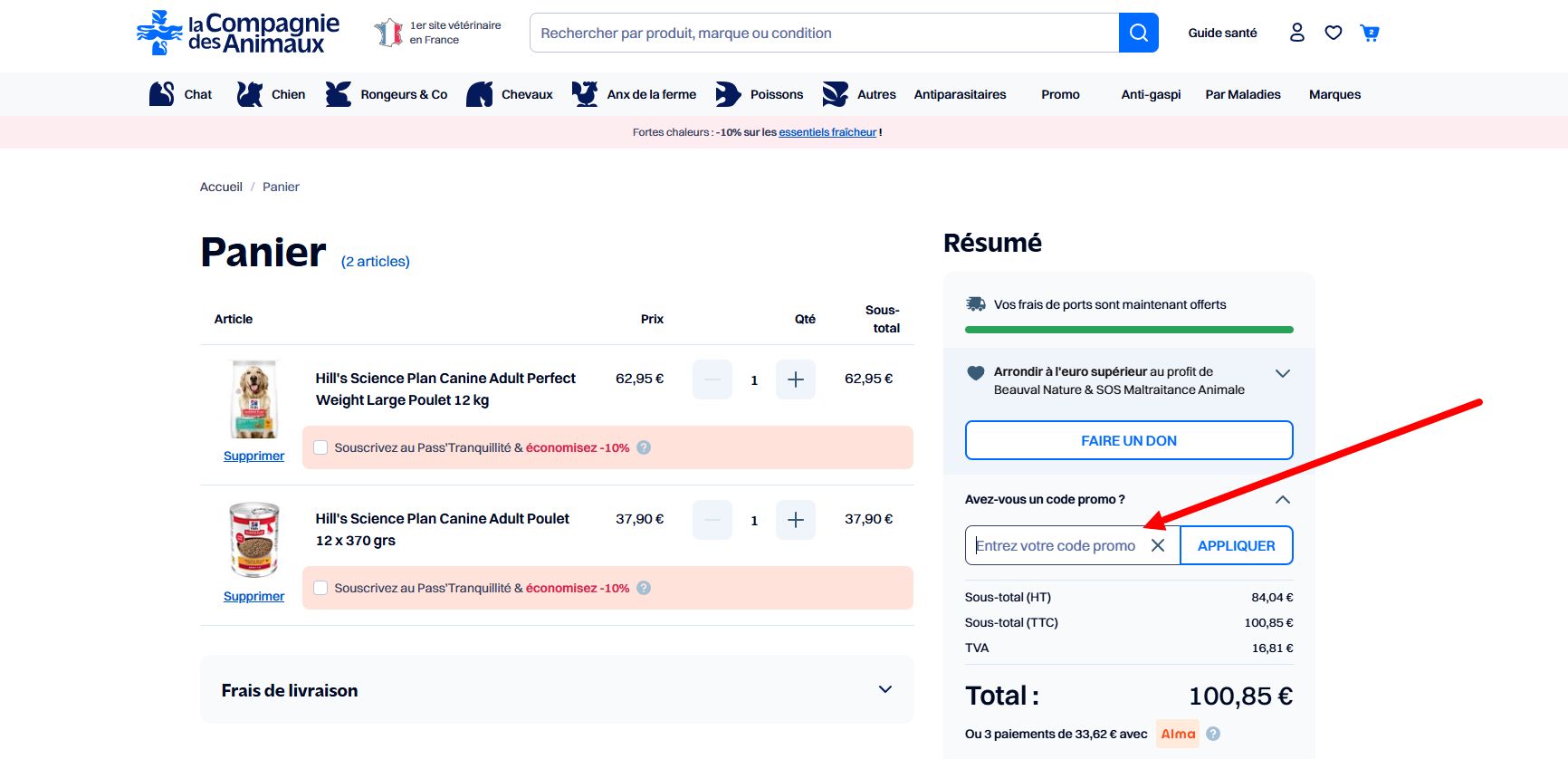This screenshot has height=759, width=1568.
Task: Click the FAIRE UN DON button
Action: point(1129,440)
